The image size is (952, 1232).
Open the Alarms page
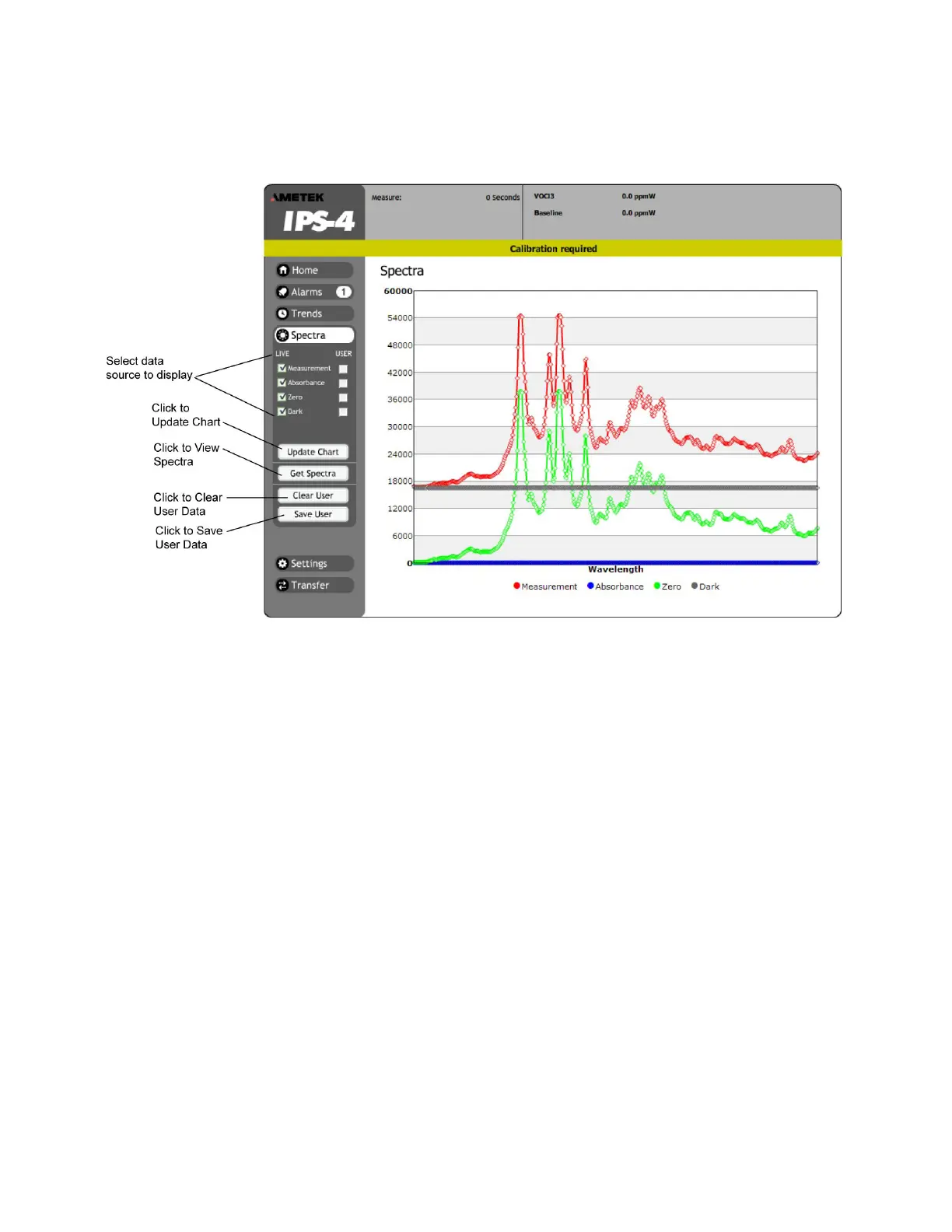click(314, 292)
